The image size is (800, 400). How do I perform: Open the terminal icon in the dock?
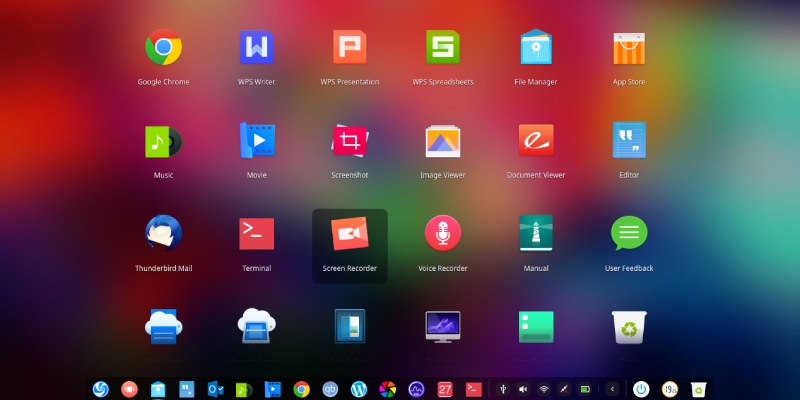[474, 389]
